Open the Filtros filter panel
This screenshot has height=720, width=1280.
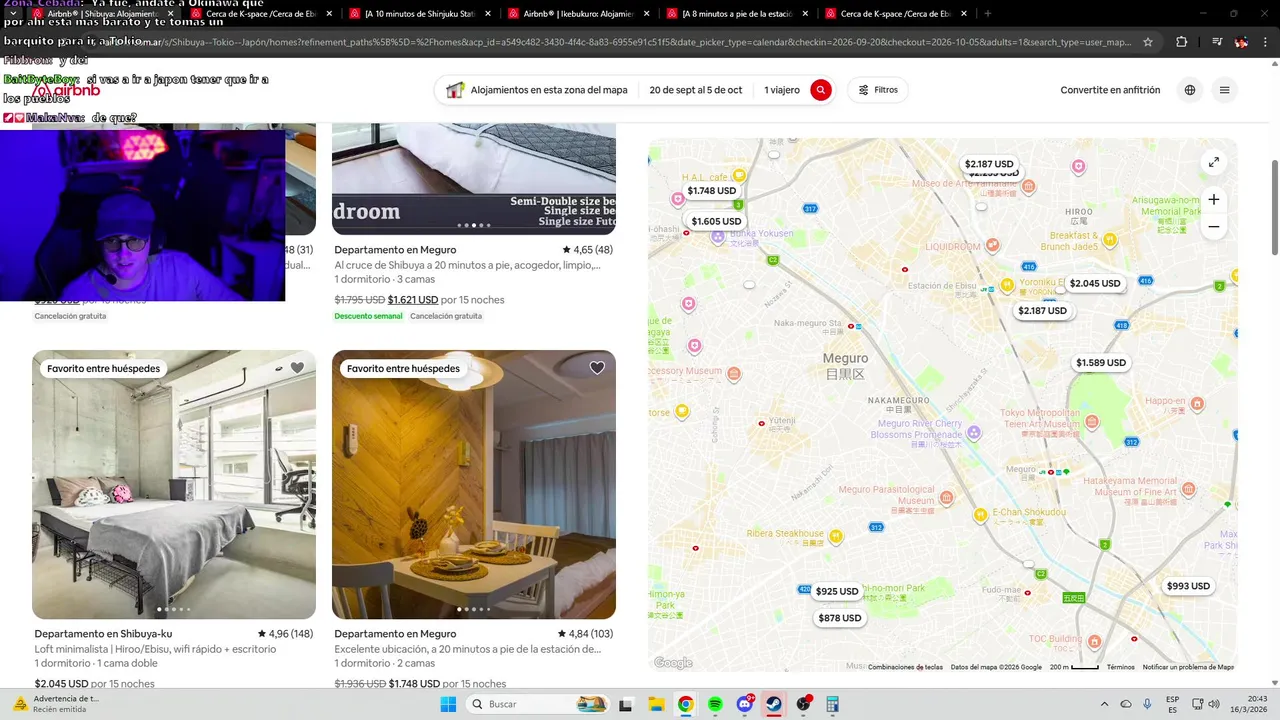[x=878, y=90]
